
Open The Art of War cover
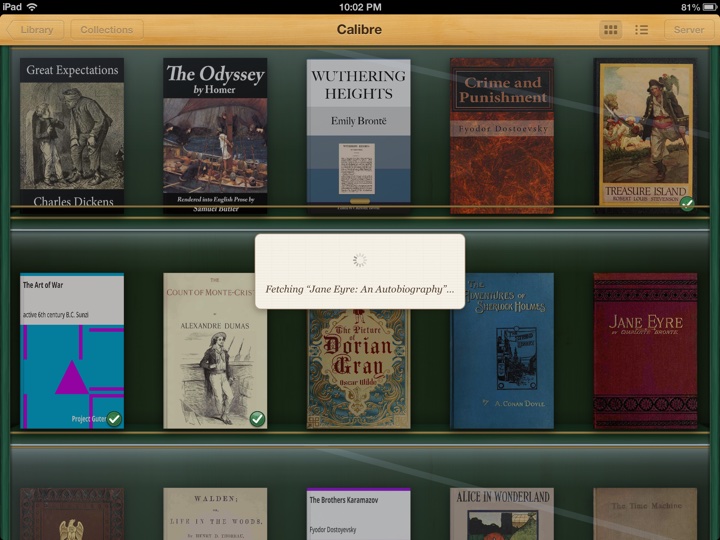72,351
